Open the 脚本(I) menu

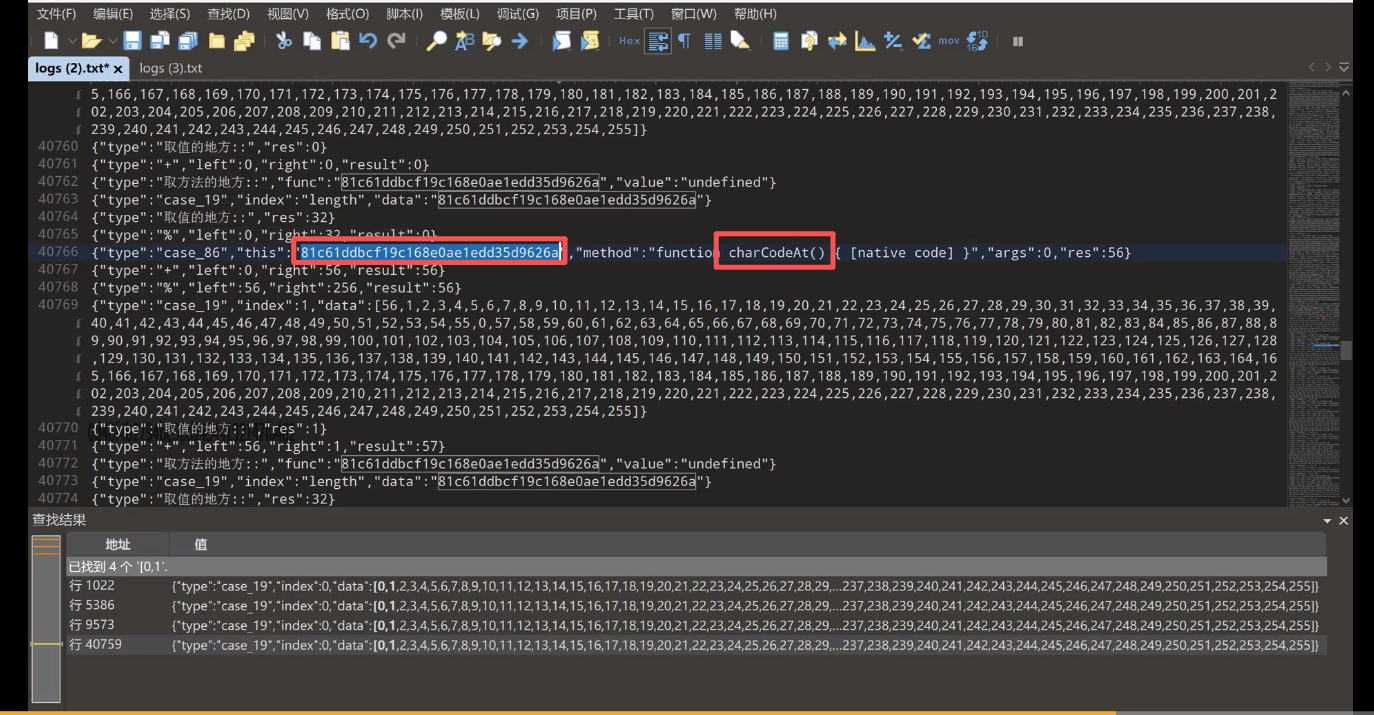click(404, 14)
